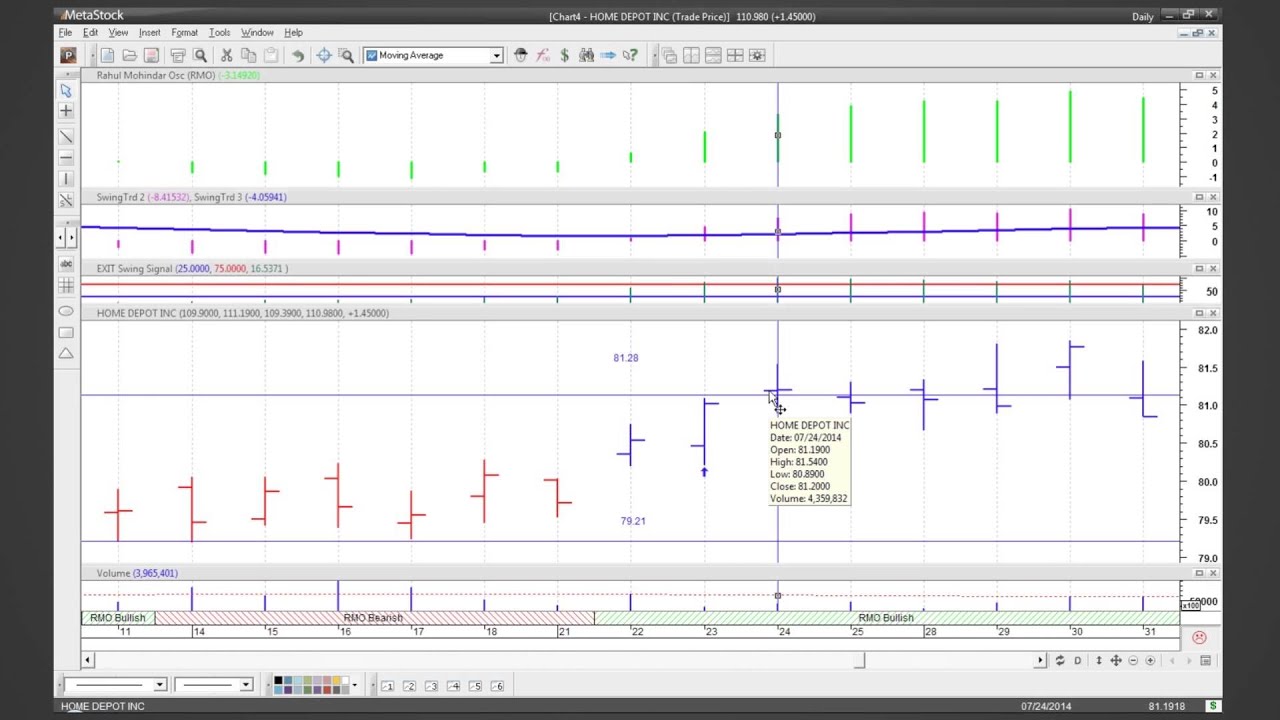Click the green dollar sign toolbar icon
1280x720 pixels.
(x=564, y=55)
